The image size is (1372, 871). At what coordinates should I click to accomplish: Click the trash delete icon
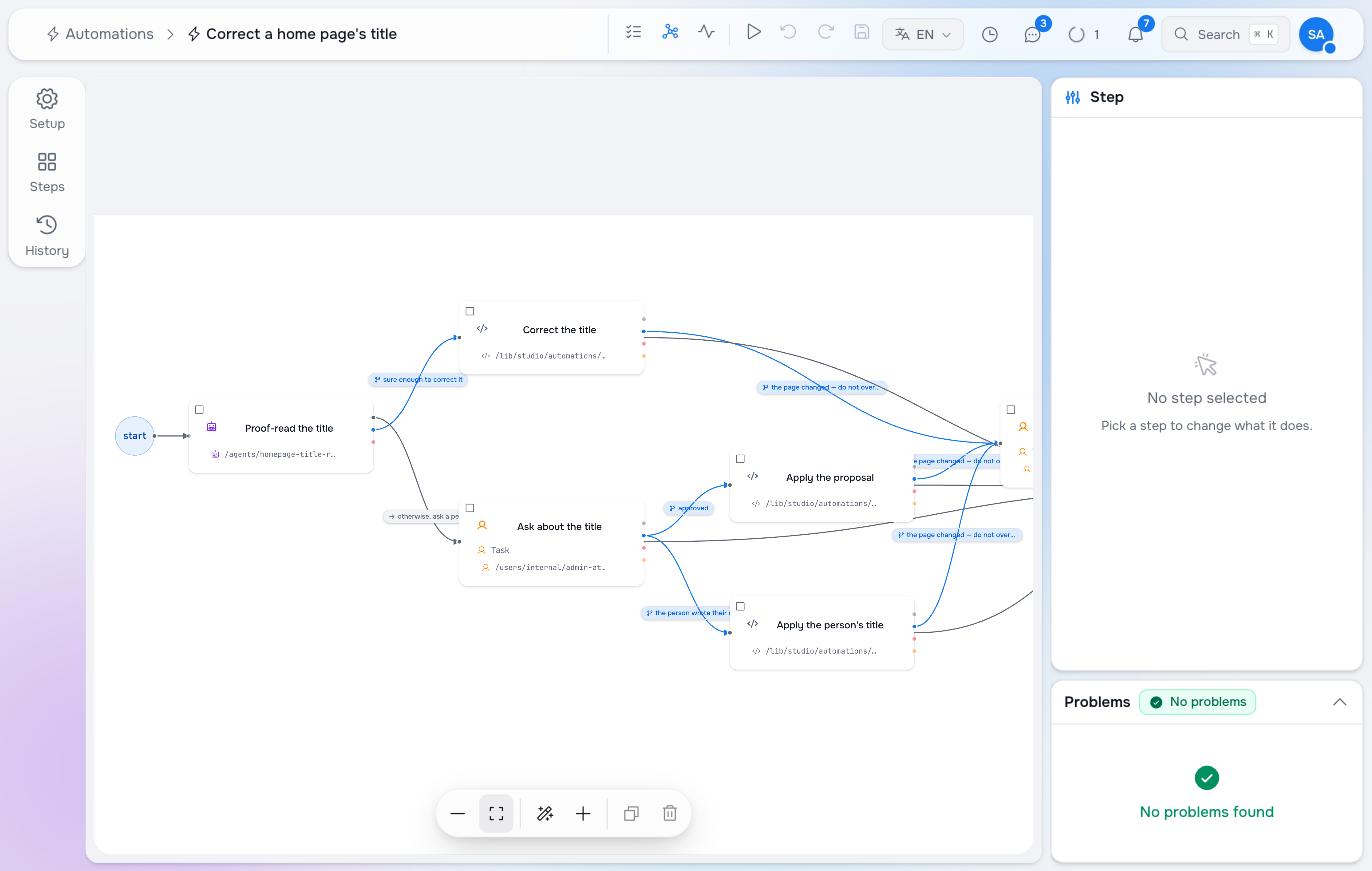tap(670, 814)
